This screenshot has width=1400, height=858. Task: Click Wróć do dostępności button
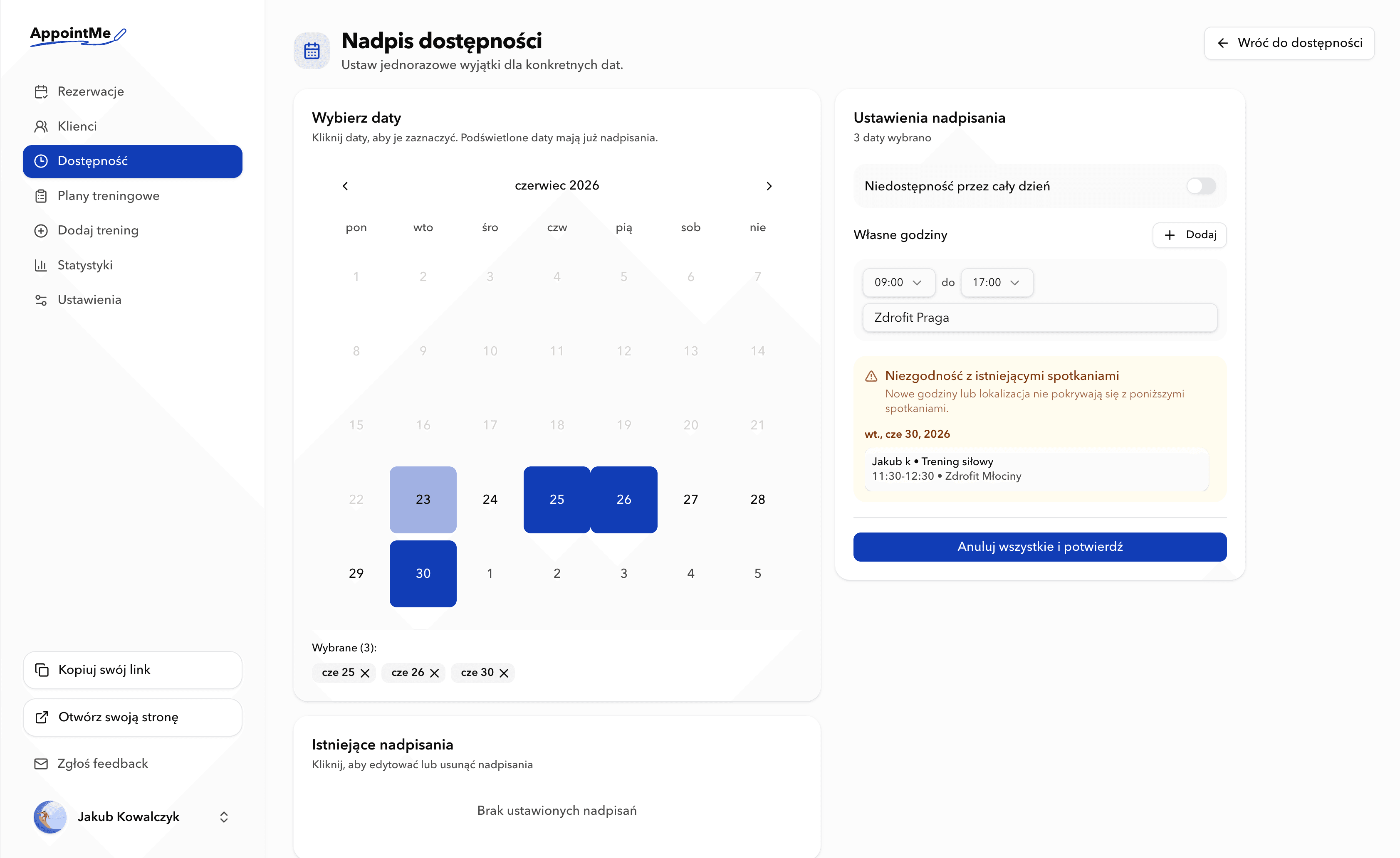point(1289,43)
